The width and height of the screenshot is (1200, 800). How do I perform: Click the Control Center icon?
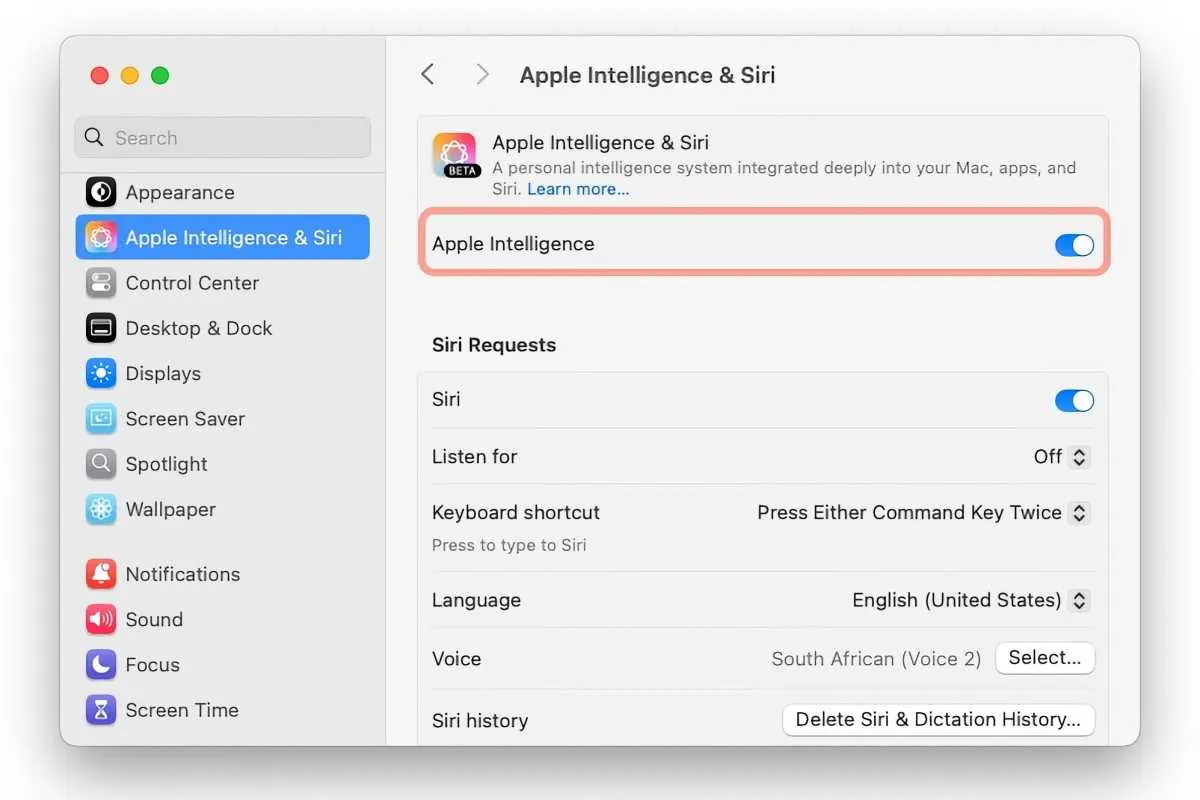101,283
